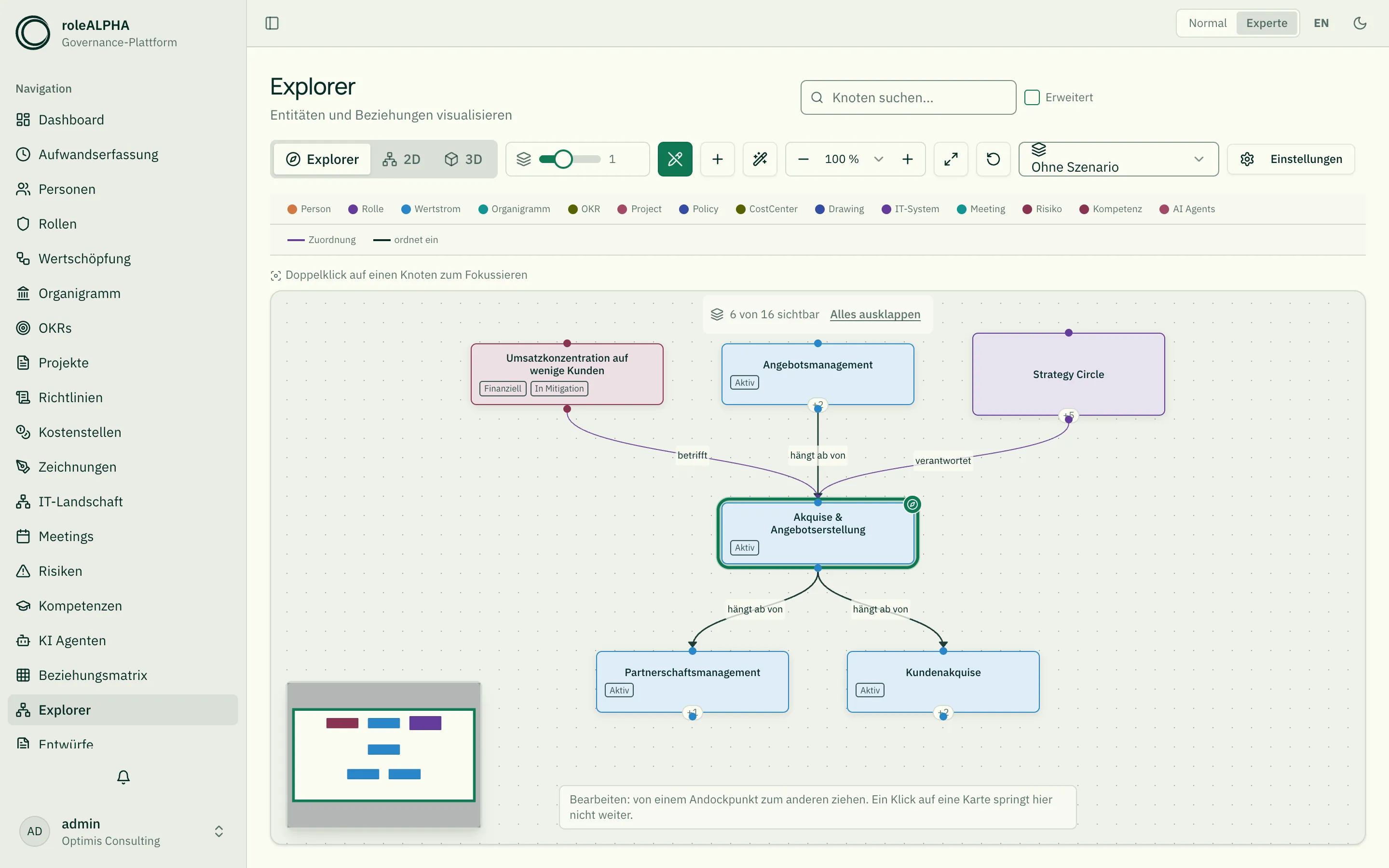Expand +2 hidden nodes under Angebotsmanagement
Image resolution: width=1389 pixels, height=868 pixels.
tap(818, 405)
